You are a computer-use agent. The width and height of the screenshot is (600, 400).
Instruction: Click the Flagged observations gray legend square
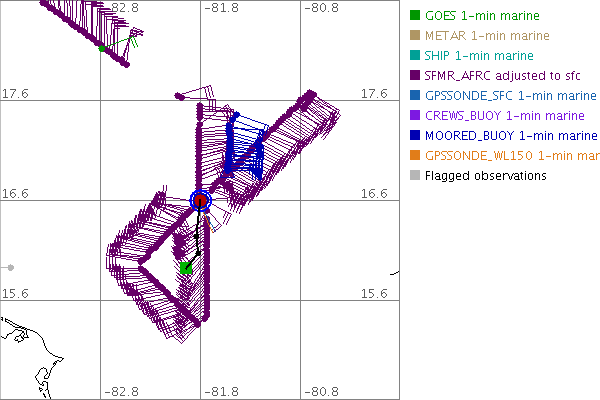[414, 176]
